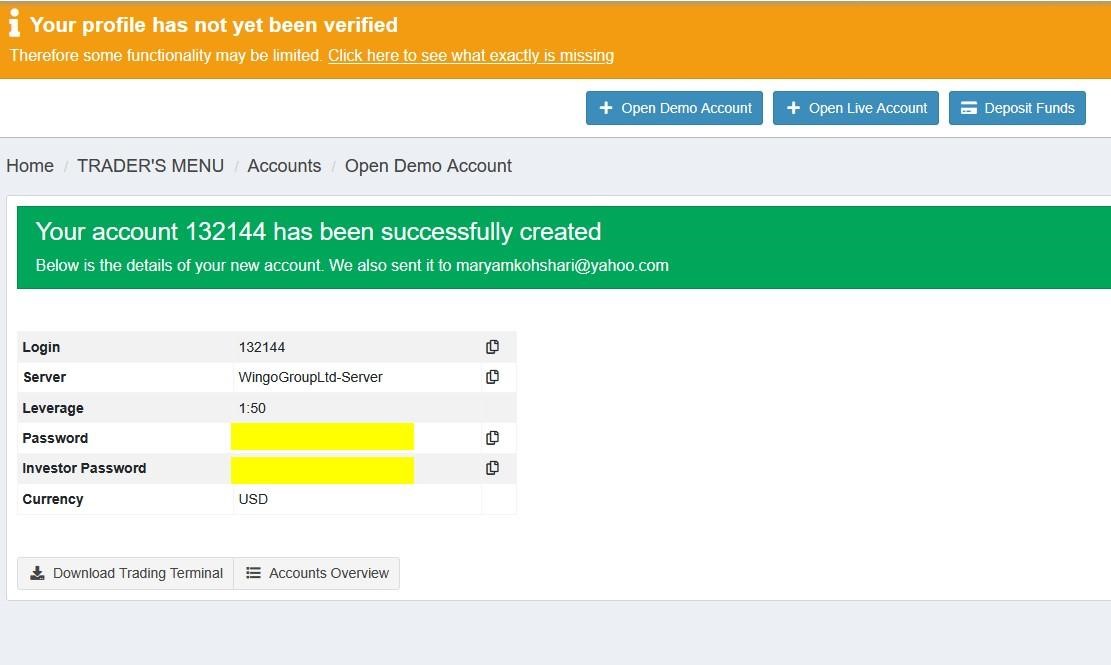The image size is (1111, 665).
Task: Open Demo Account button in top bar
Action: point(674,108)
